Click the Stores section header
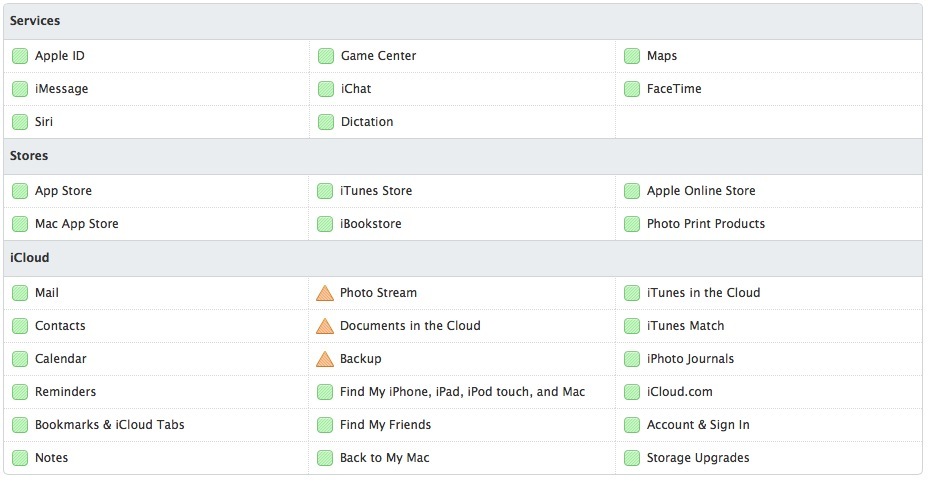This screenshot has width=929, height=484. pos(463,156)
